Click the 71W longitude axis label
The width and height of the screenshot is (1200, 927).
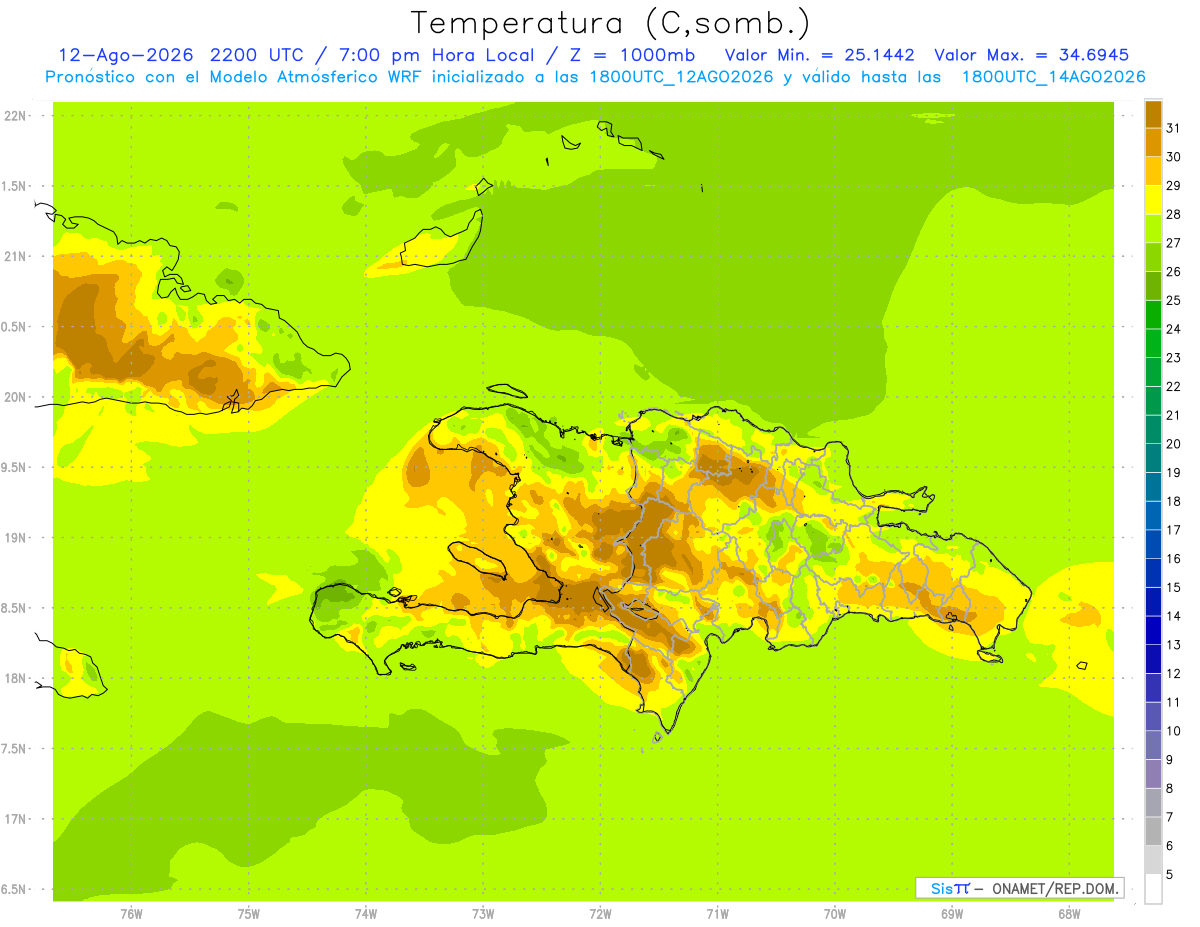click(717, 913)
